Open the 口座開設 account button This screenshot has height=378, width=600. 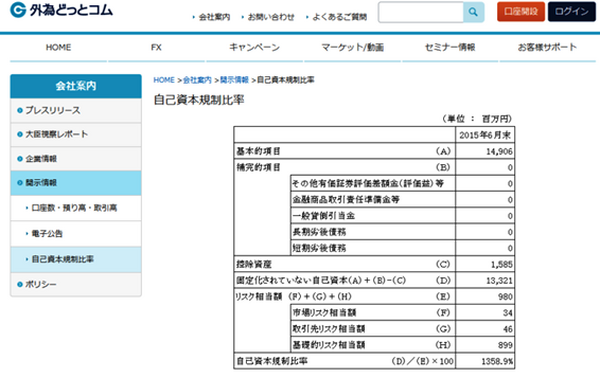521,11
